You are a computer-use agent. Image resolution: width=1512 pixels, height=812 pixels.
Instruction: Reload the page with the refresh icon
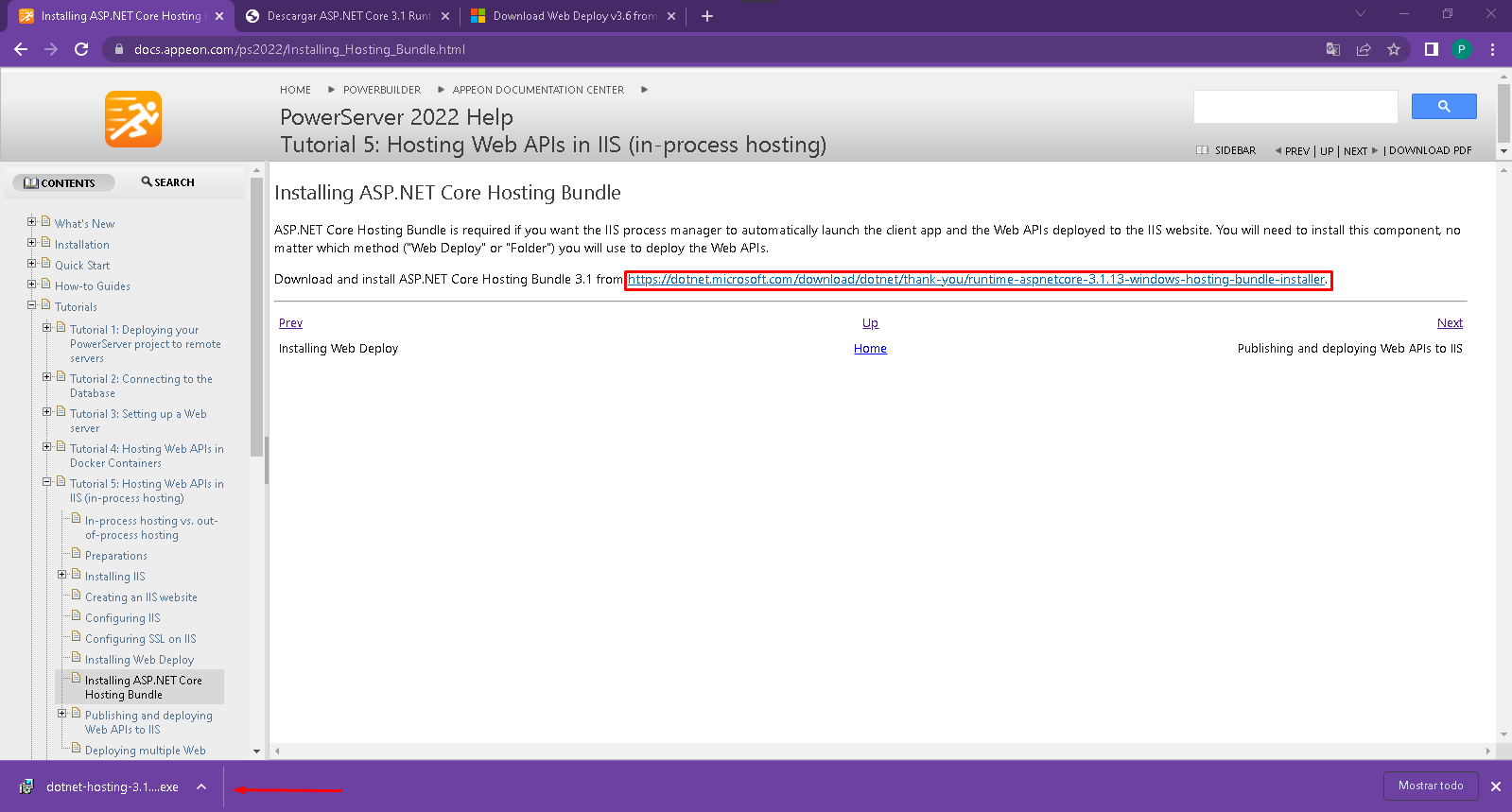[x=81, y=49]
